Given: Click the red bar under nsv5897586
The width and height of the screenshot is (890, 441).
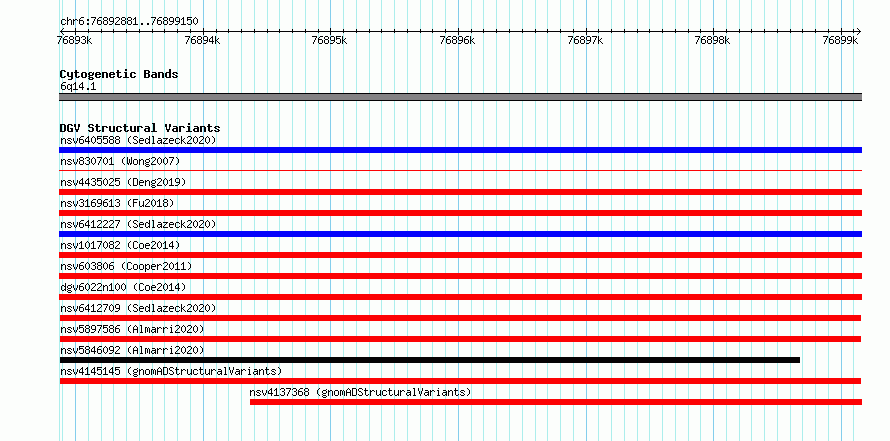Looking at the screenshot, I should [460, 339].
